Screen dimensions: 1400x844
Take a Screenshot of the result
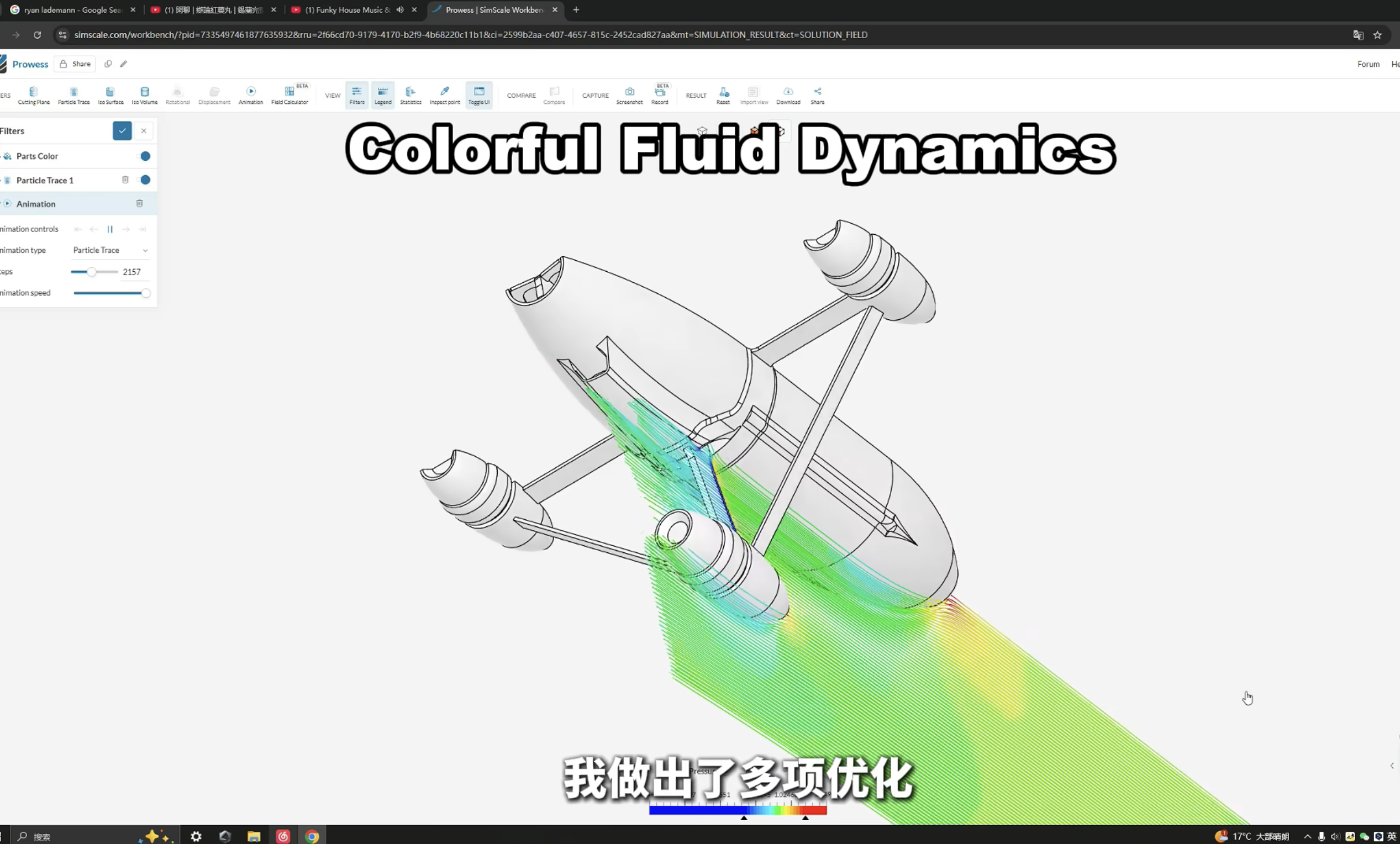coord(629,95)
